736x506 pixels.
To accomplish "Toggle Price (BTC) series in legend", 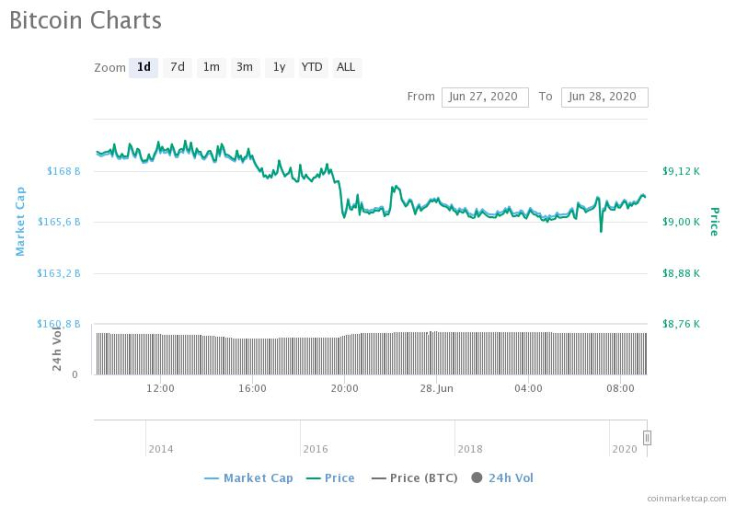I will tap(414, 478).
